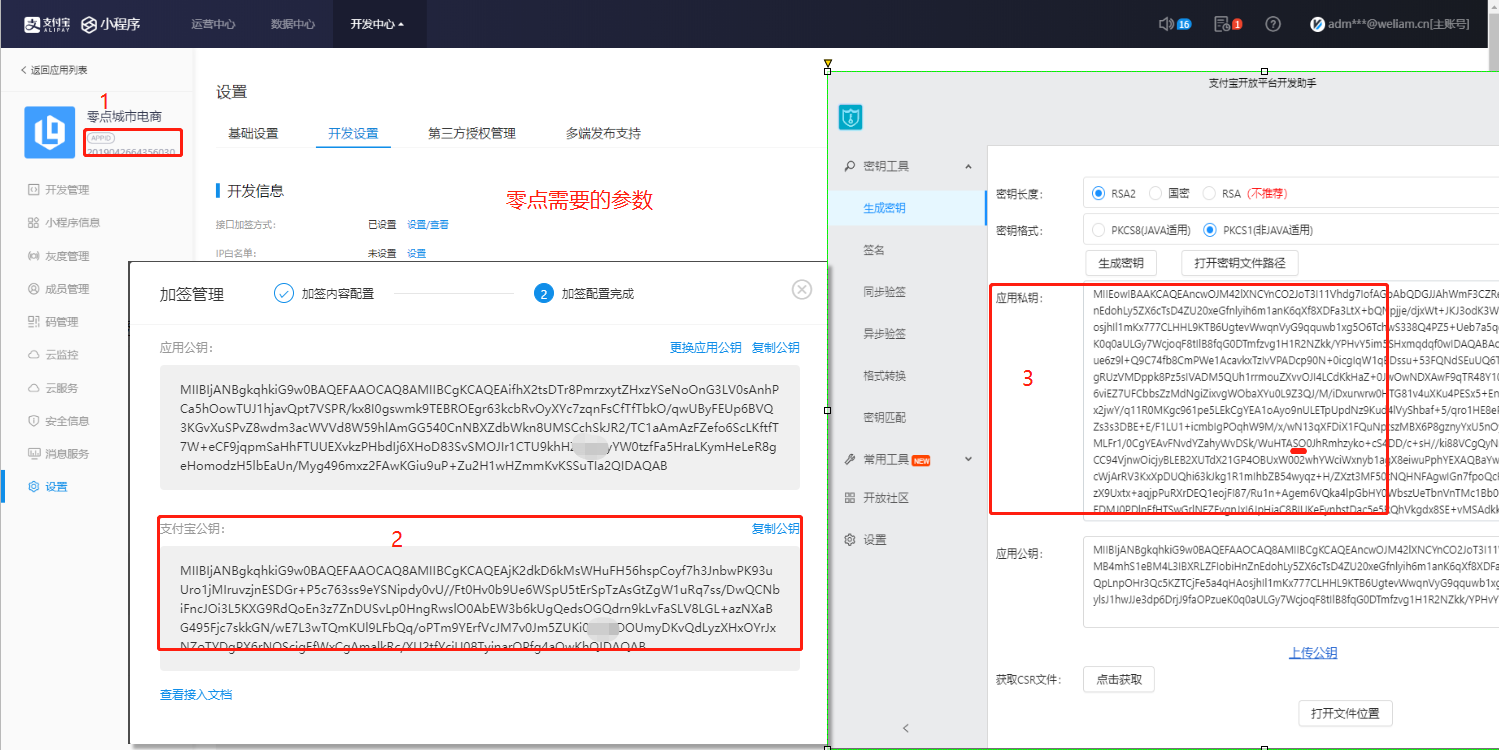
Task: Click the 云服务 sidebar icon
Action: 34,387
